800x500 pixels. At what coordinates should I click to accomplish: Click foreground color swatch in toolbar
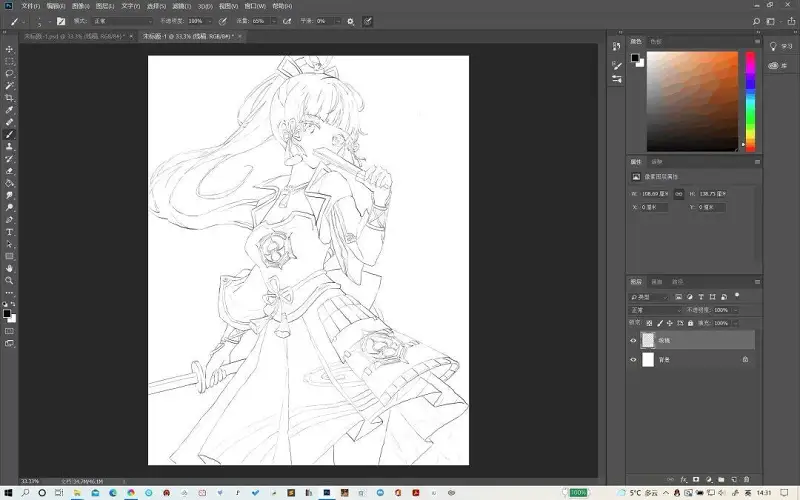click(x=7, y=314)
